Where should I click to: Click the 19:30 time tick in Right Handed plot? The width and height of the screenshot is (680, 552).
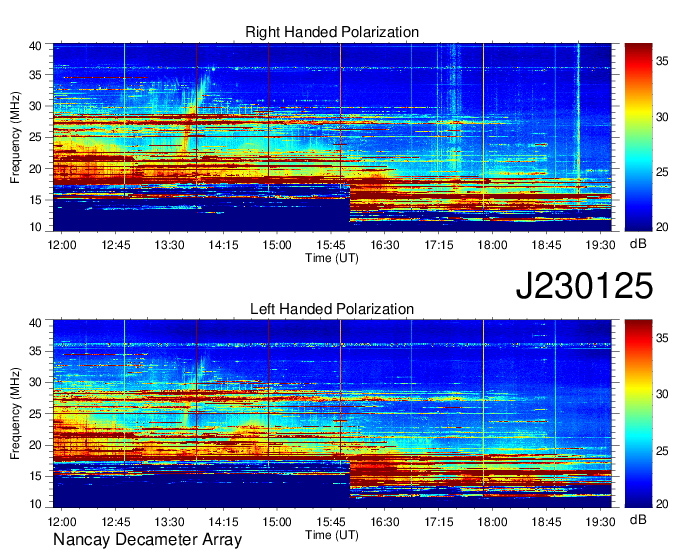(x=600, y=245)
